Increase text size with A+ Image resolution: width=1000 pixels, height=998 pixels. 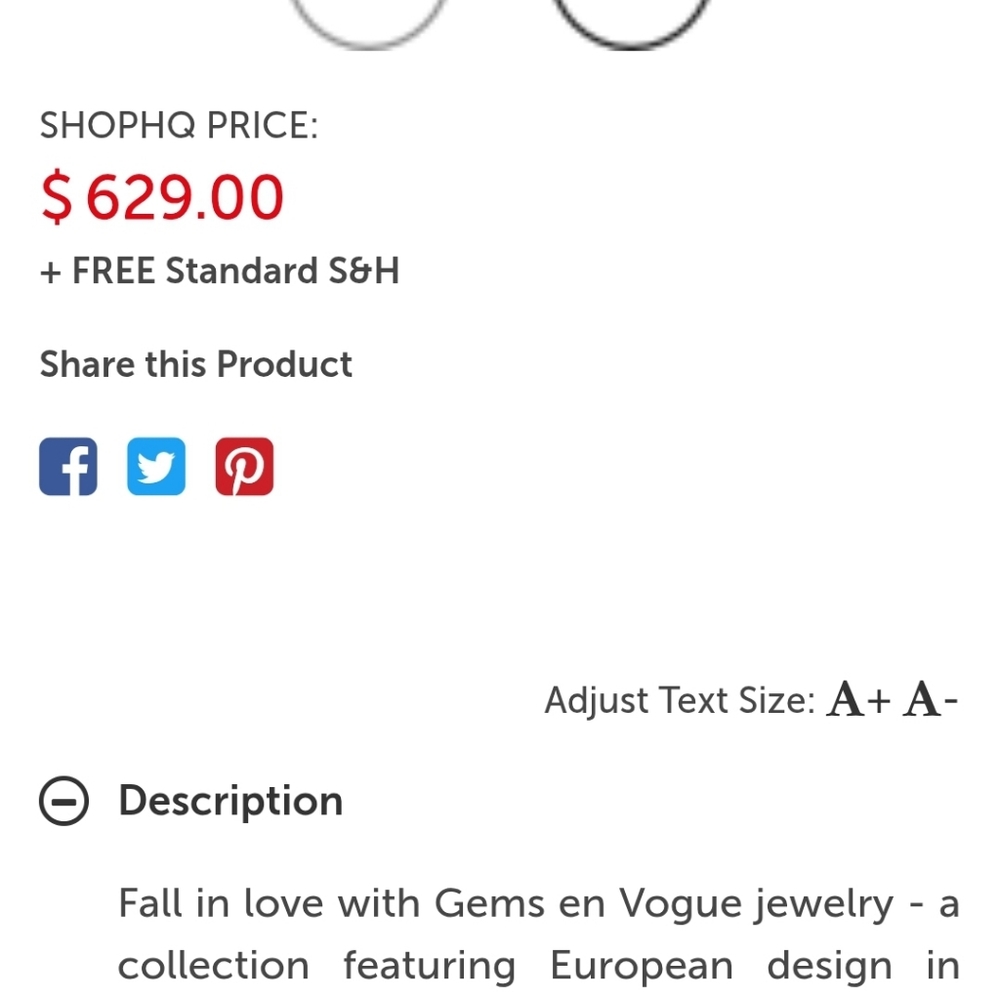858,700
